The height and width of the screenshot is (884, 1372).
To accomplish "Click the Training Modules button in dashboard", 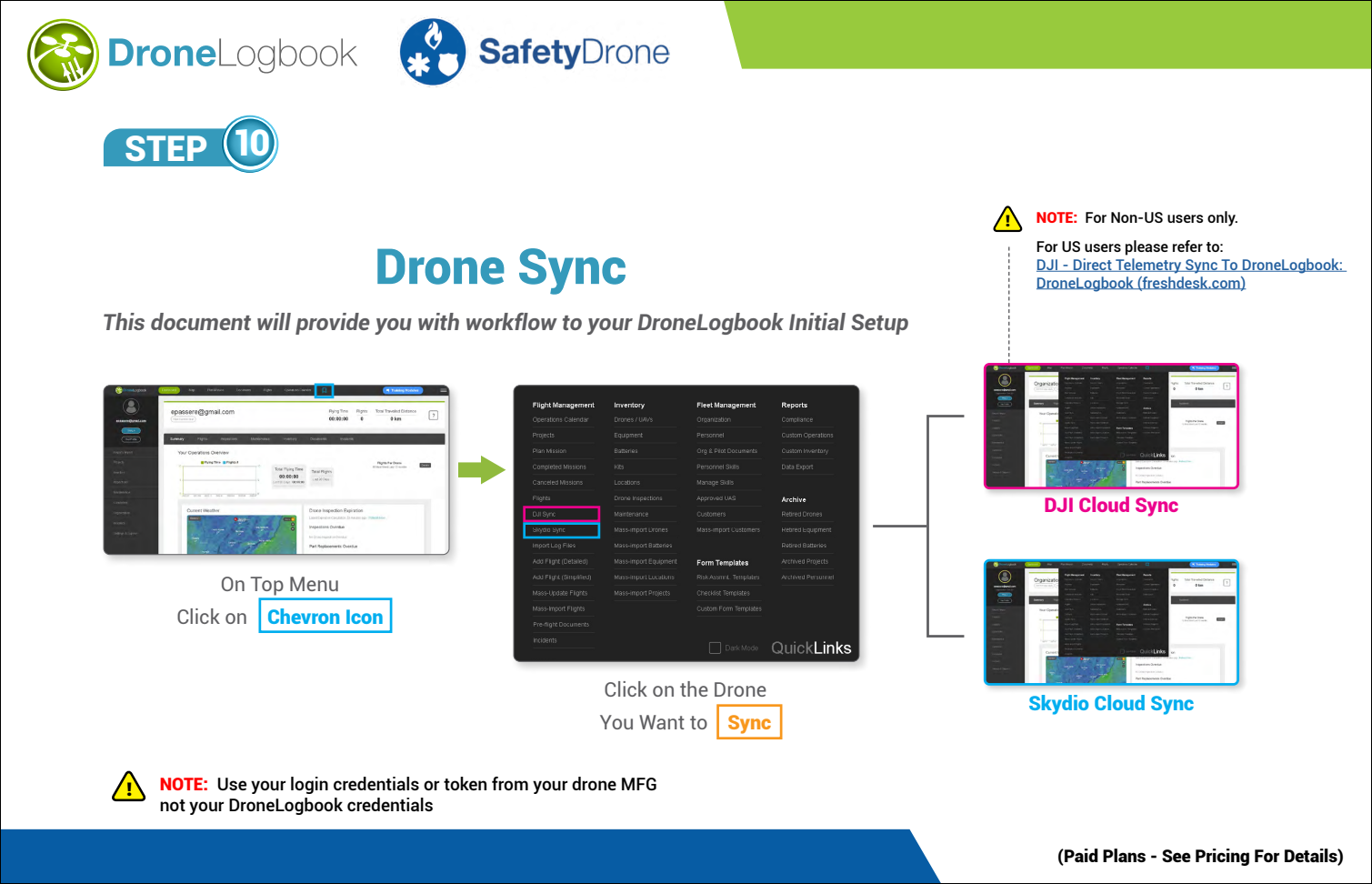I will point(403,390).
